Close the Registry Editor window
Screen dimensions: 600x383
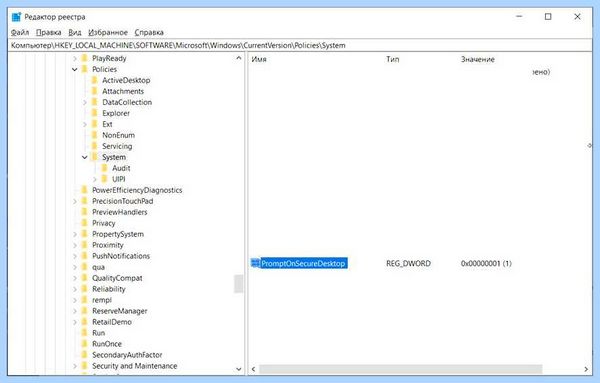(x=577, y=17)
